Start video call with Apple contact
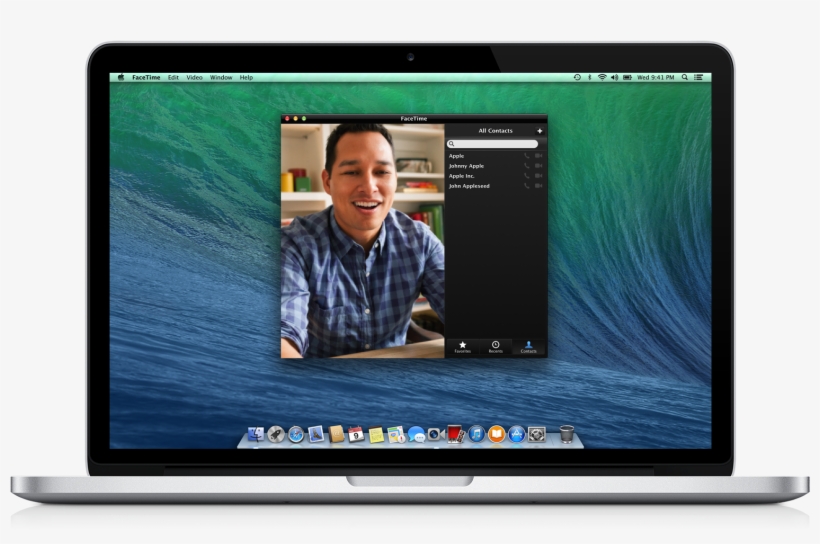Screen dimensions: 820x544 pyautogui.click(x=539, y=156)
